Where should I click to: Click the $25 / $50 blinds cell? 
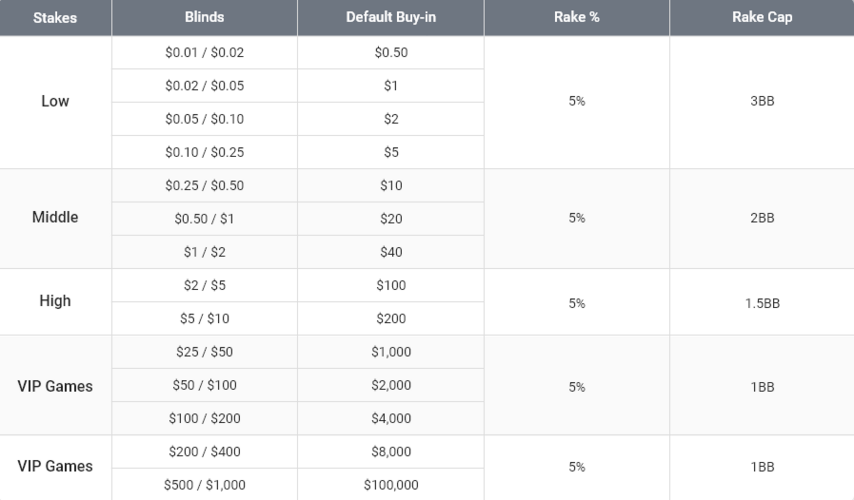point(204,351)
